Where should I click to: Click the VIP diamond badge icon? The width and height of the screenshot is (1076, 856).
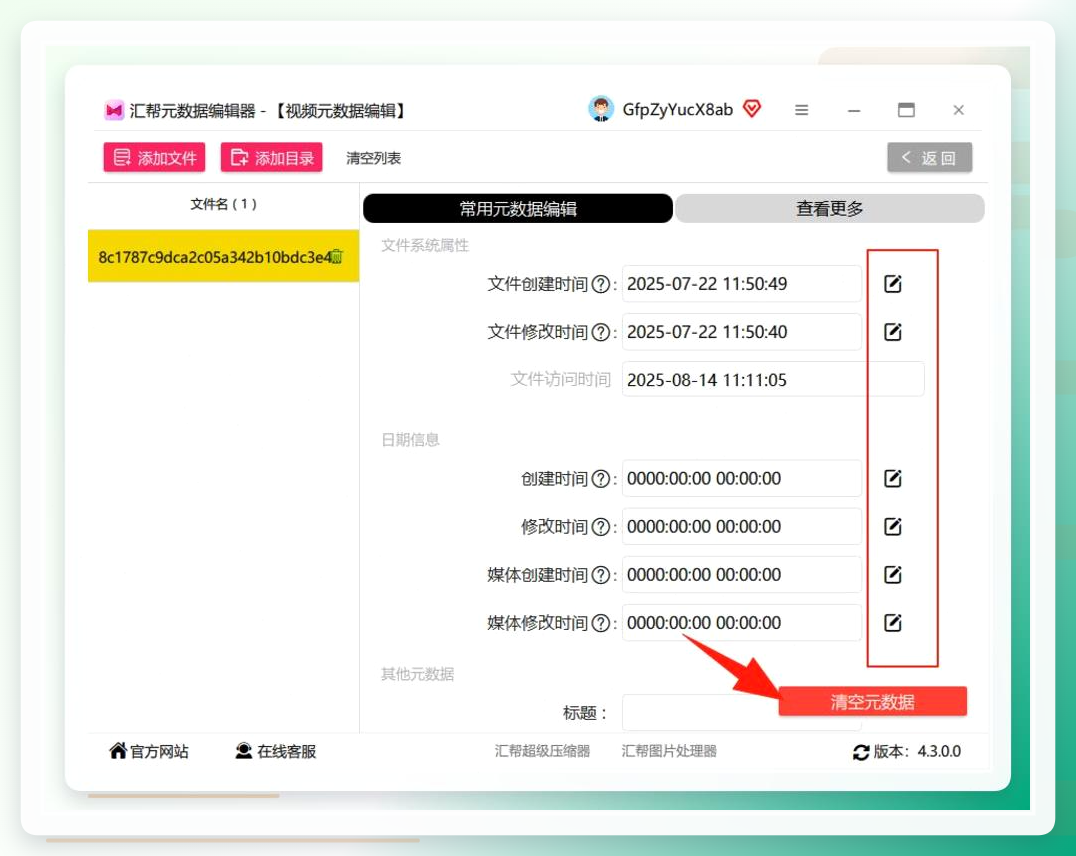752,108
